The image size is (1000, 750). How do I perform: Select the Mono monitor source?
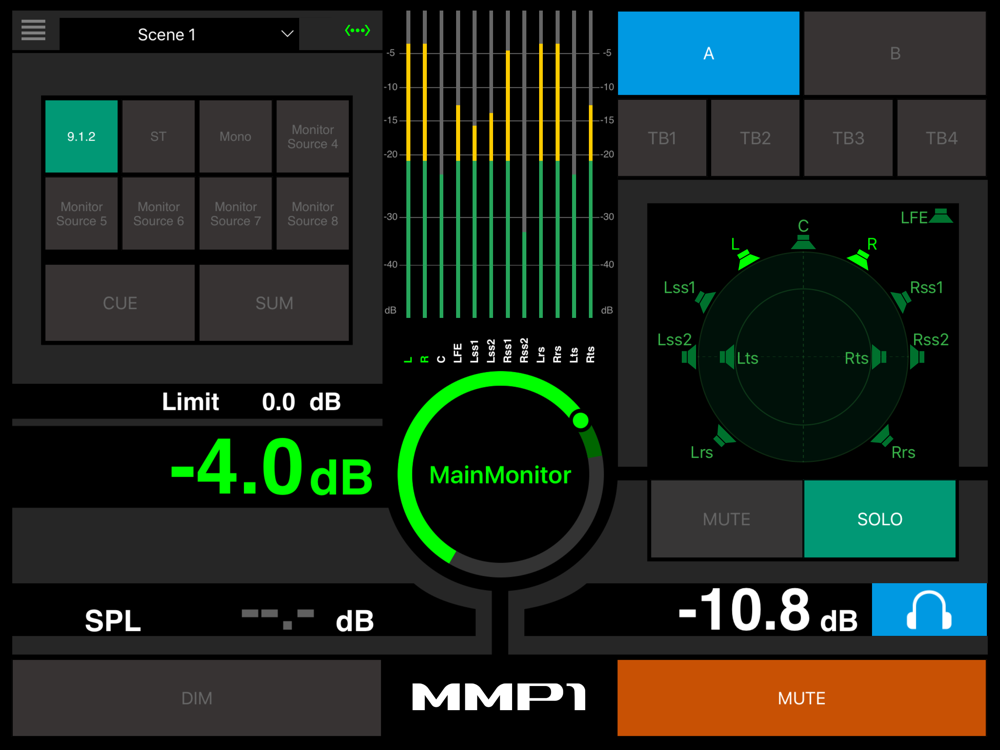[235, 136]
